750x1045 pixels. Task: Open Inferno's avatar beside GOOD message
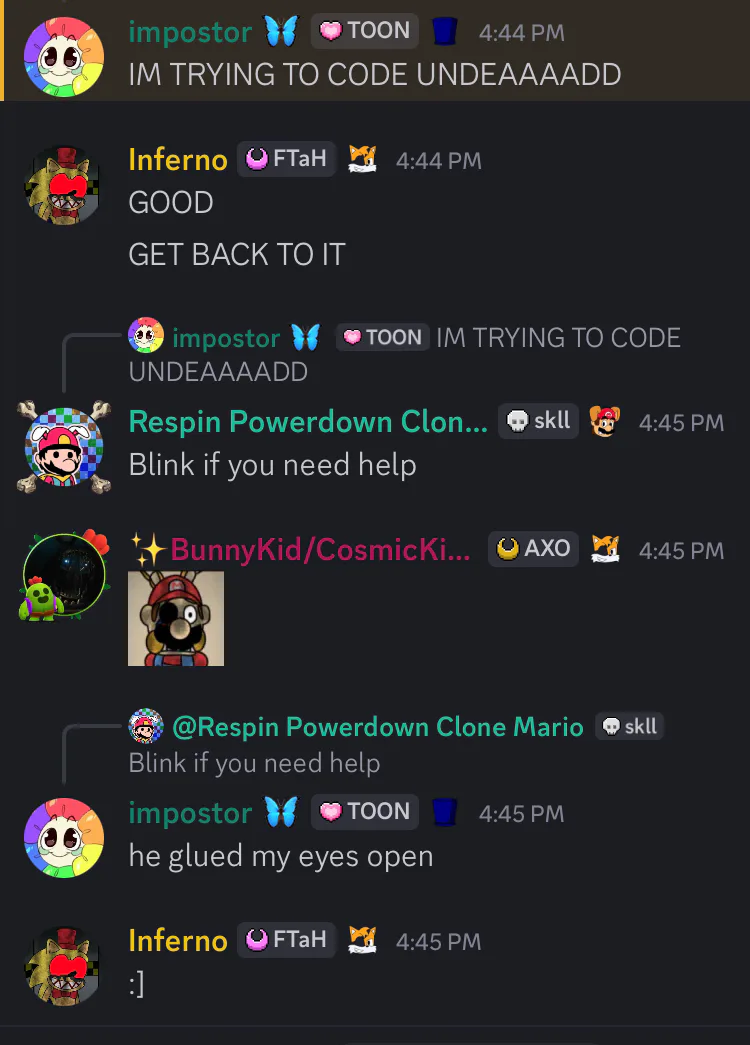tap(64, 185)
